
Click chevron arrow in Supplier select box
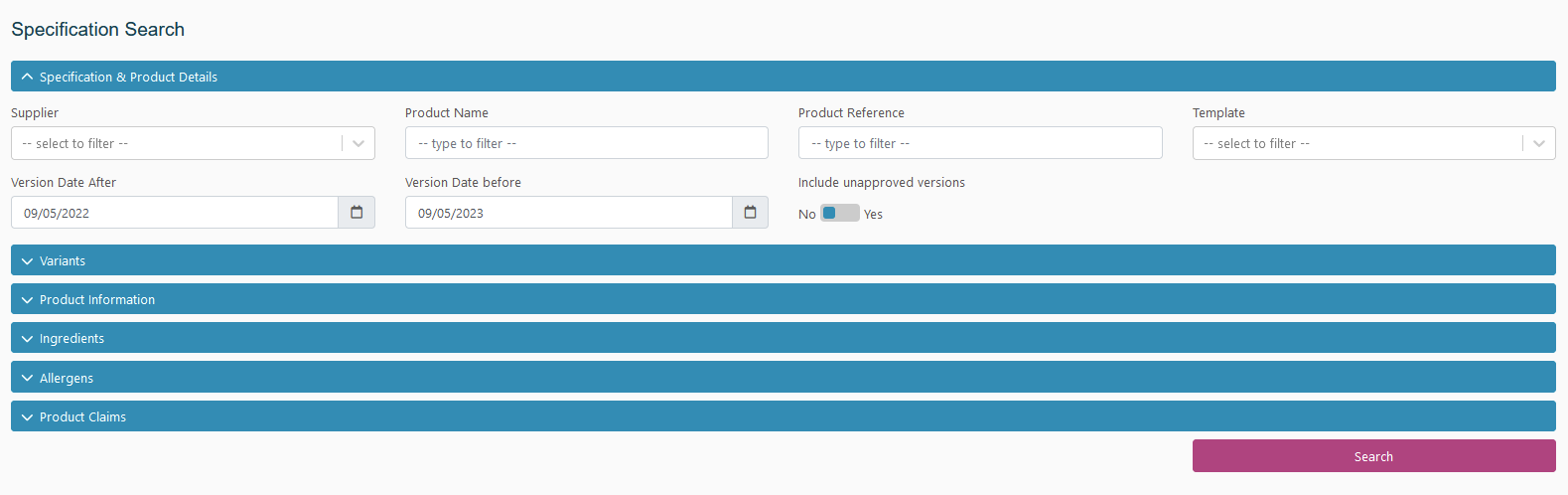point(358,144)
